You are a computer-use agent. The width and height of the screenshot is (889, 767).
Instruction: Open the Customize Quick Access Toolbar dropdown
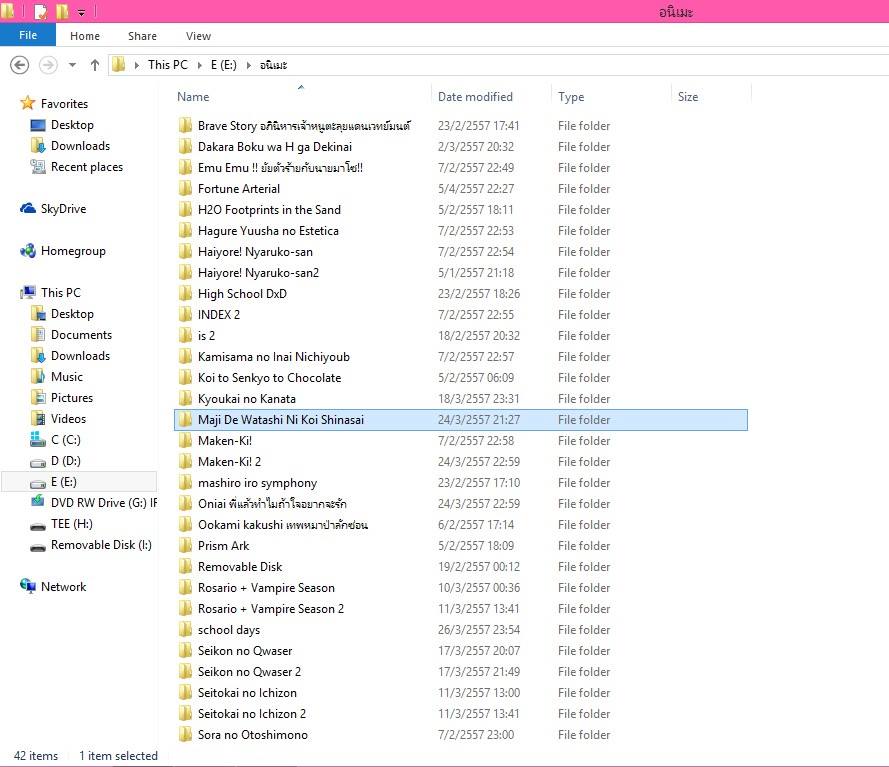point(82,12)
